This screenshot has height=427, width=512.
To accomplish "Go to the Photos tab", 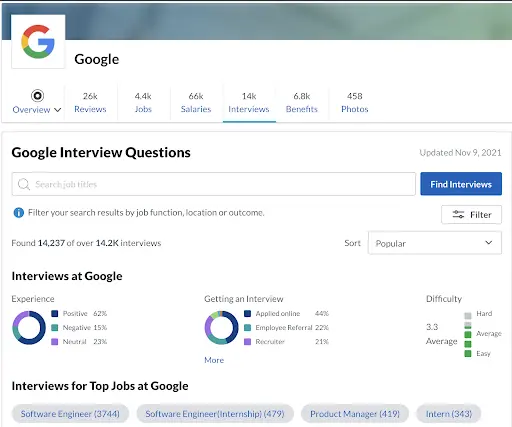I will tap(355, 103).
